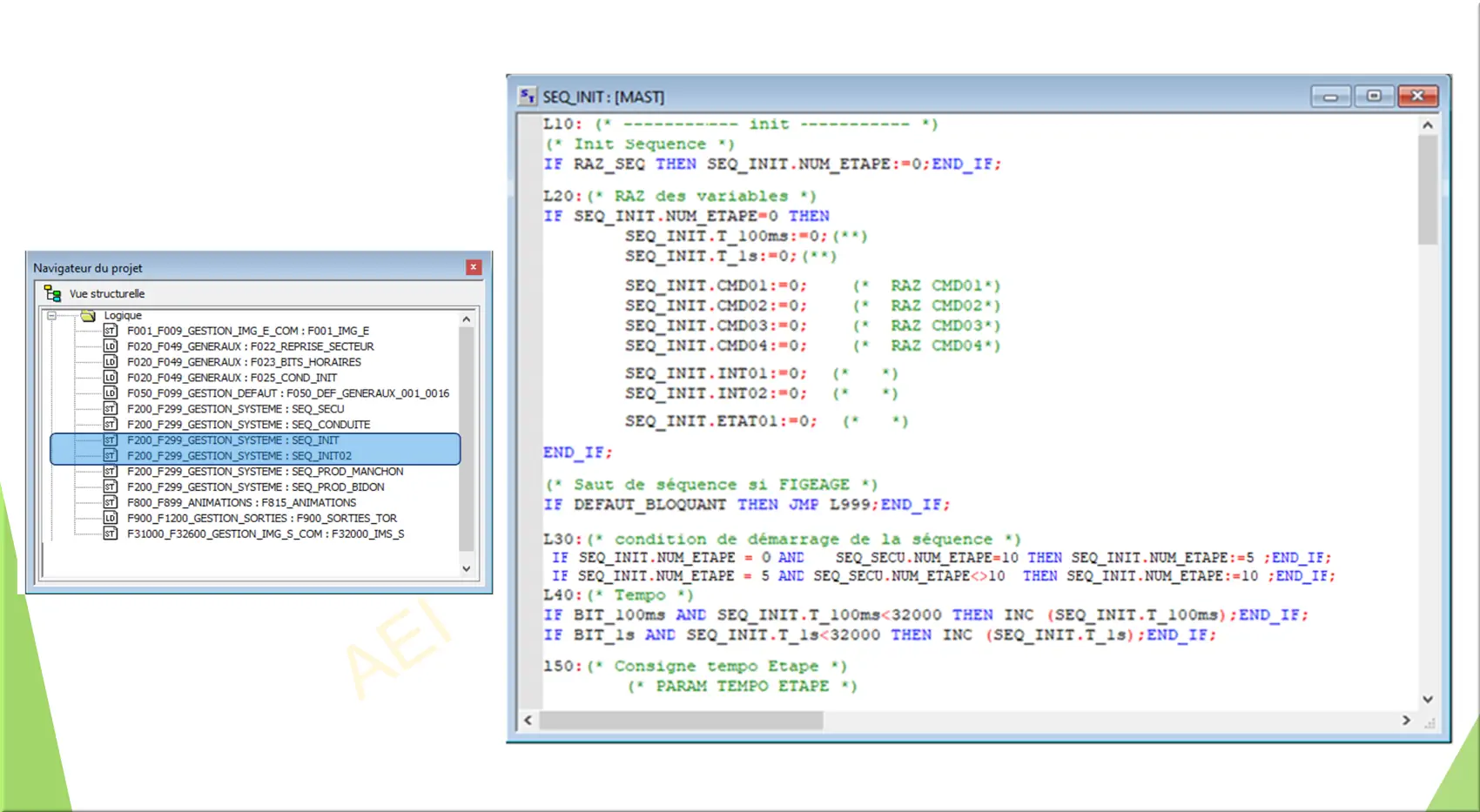The width and height of the screenshot is (1480, 812).
Task: Click ST icon of SEQ_SECU section
Action: [111, 409]
